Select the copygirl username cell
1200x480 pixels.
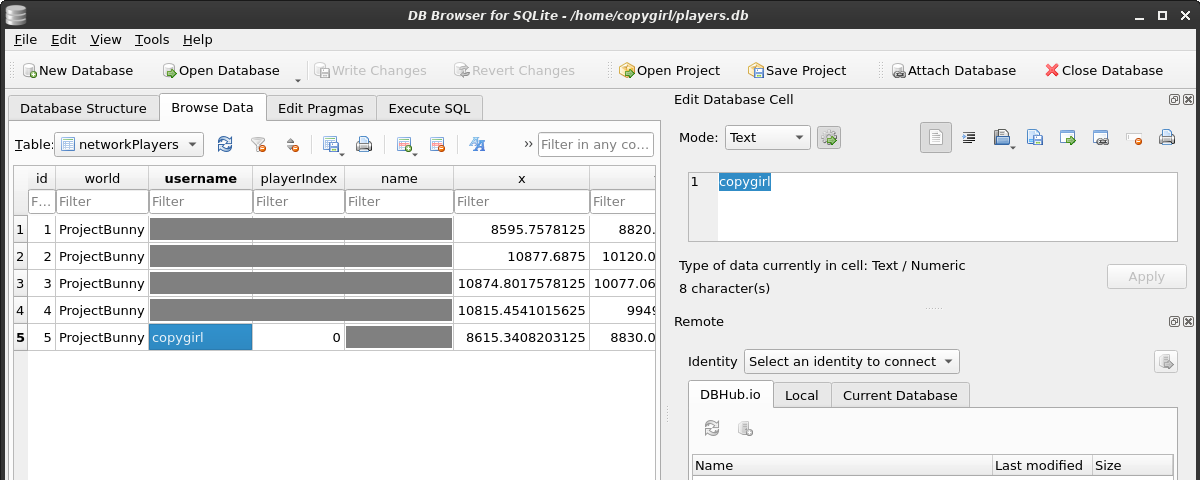point(201,337)
